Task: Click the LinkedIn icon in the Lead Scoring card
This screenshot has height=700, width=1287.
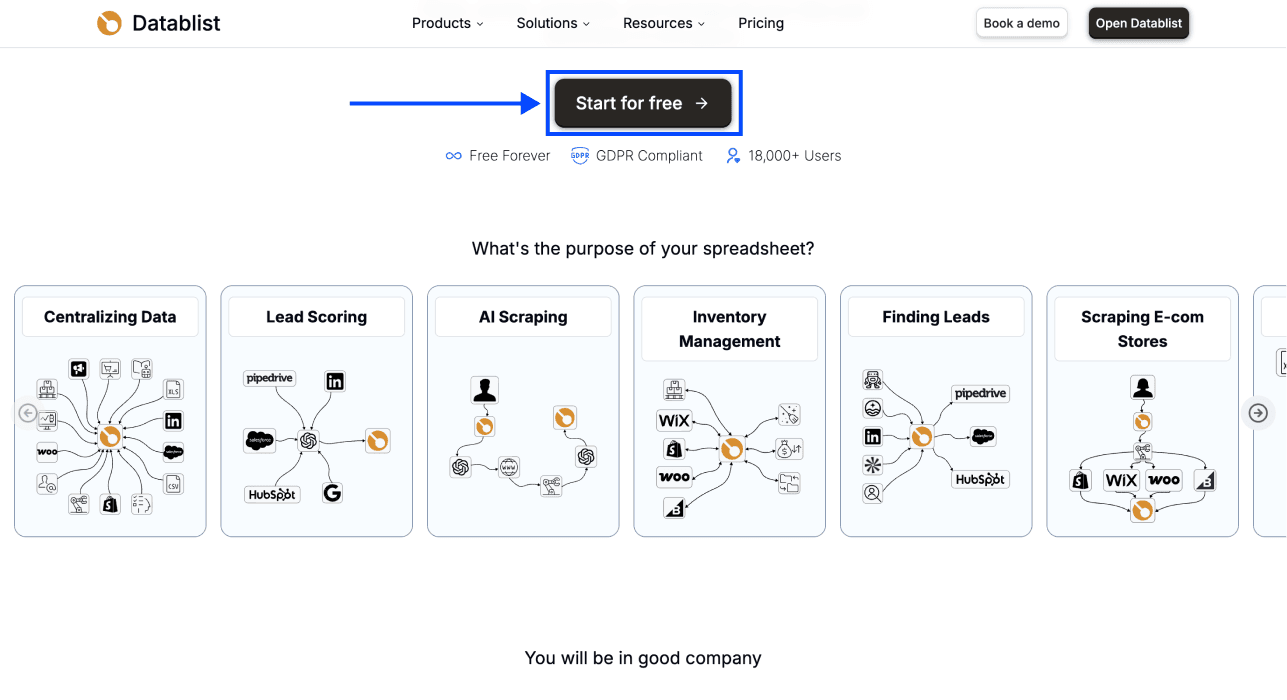Action: 335,381
